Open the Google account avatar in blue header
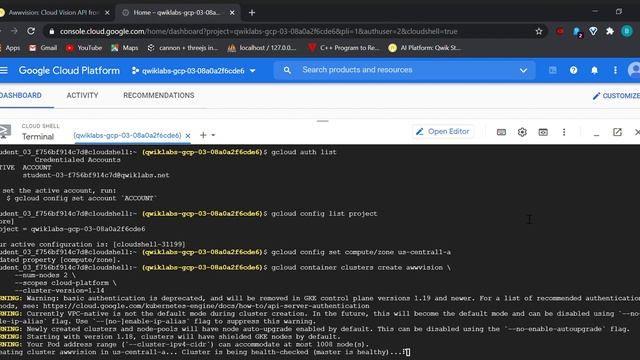The height and width of the screenshot is (360, 640). click(634, 70)
